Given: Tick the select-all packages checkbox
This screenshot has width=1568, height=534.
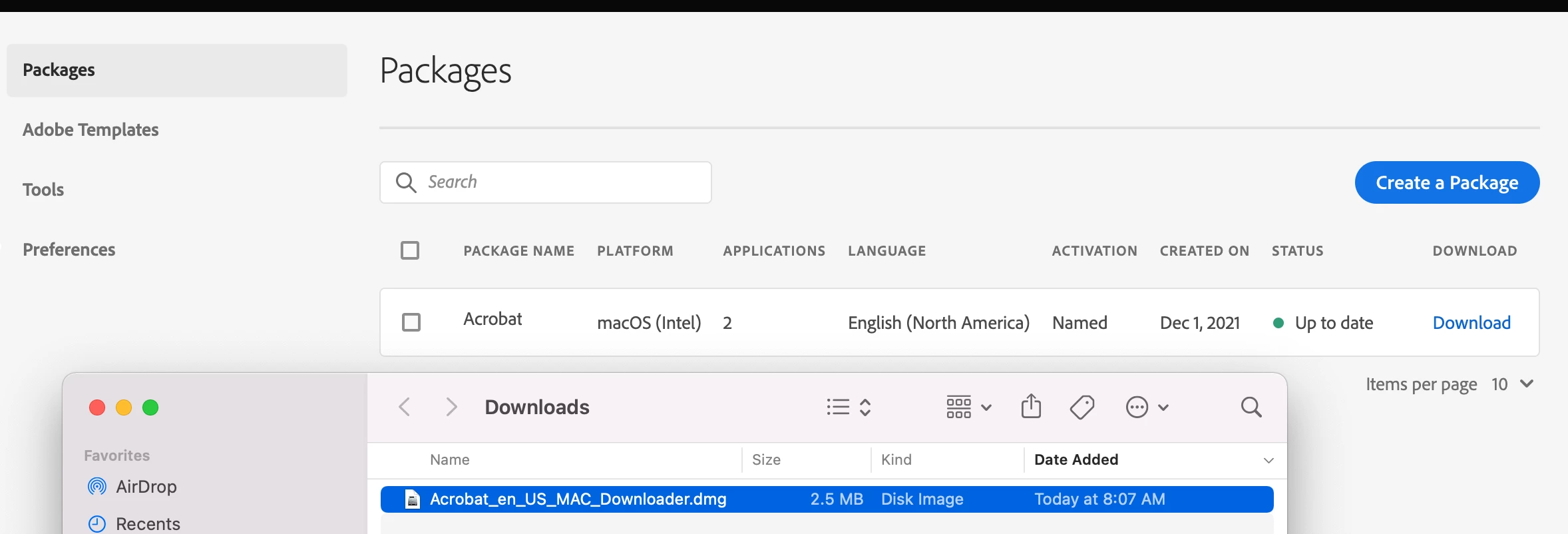Looking at the screenshot, I should coord(410,250).
